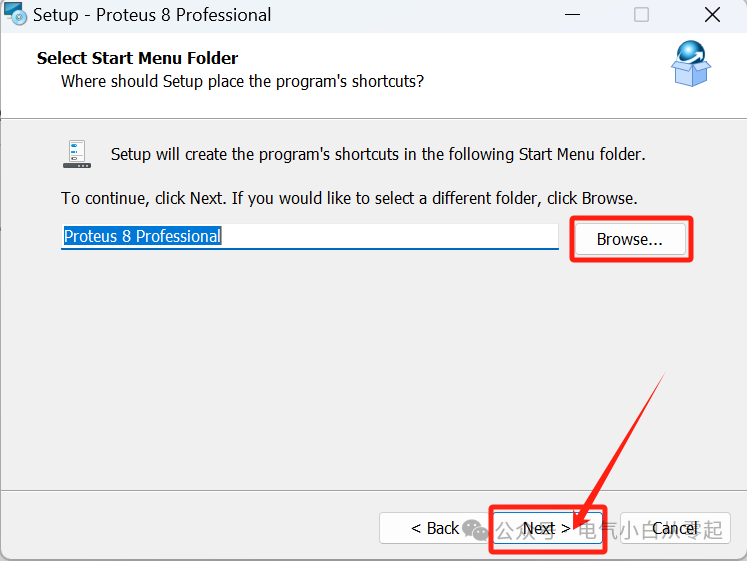Image resolution: width=747 pixels, height=561 pixels.
Task: Click the 'Select Start Menu Folder' heading
Action: pos(137,58)
